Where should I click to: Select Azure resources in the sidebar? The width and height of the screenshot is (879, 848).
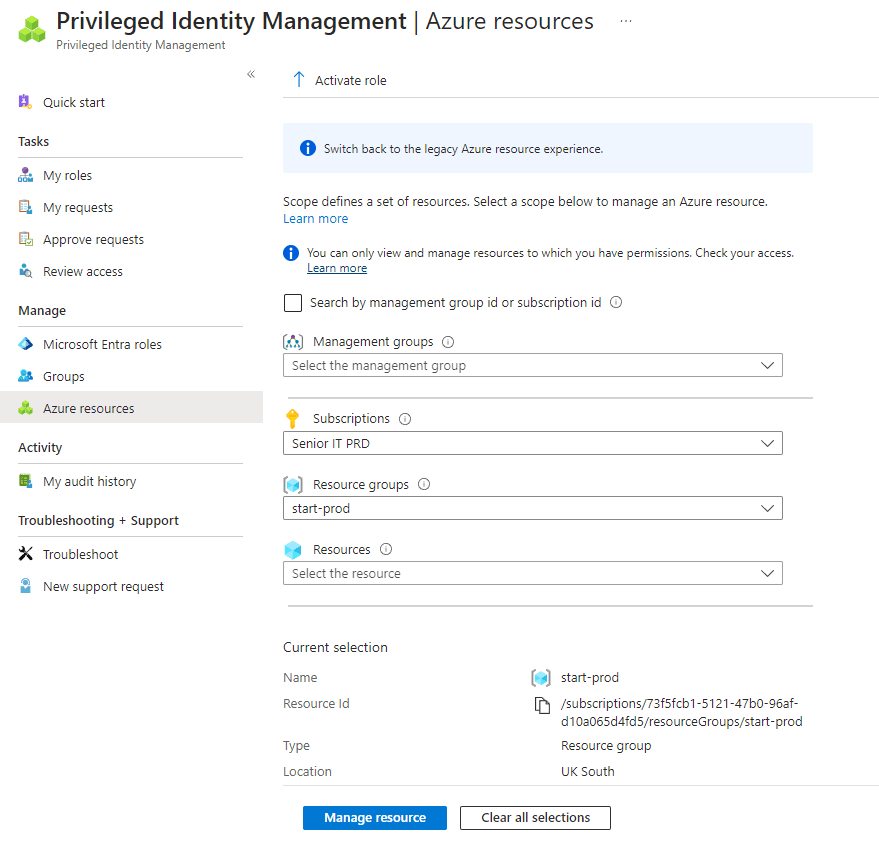pyautogui.click(x=131, y=407)
